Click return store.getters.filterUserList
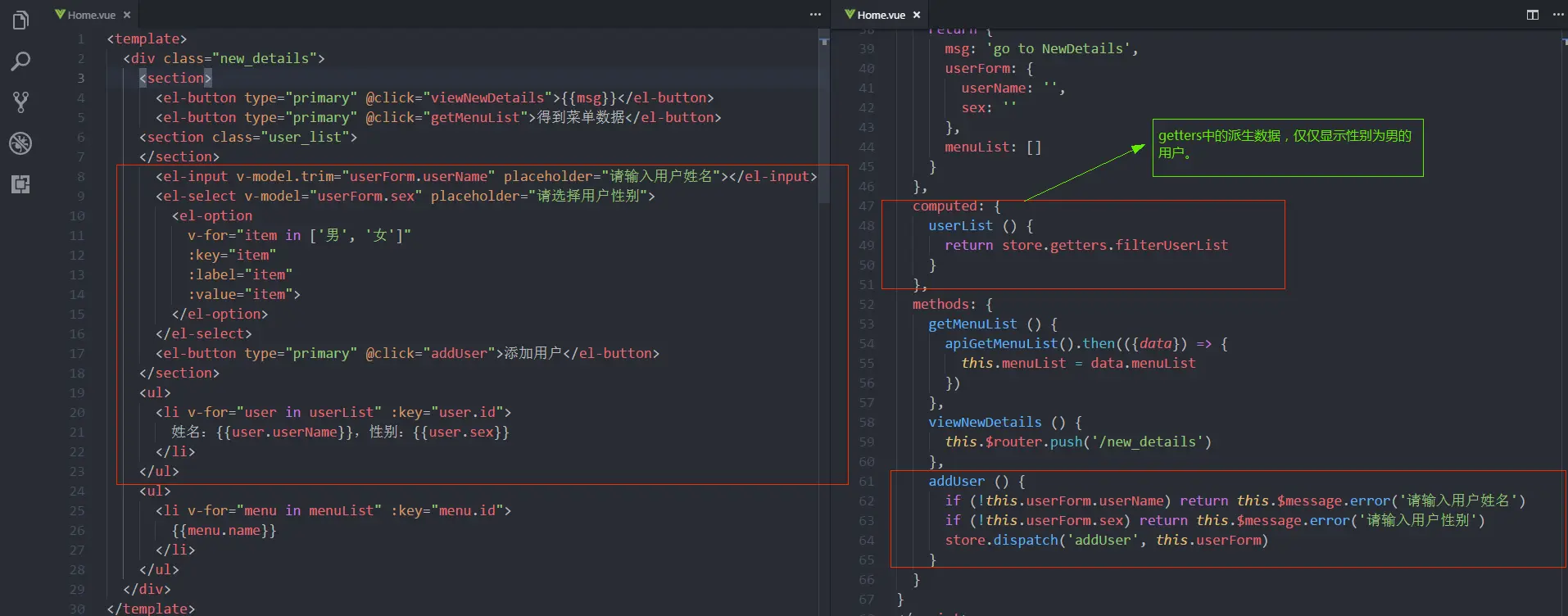 point(1086,245)
